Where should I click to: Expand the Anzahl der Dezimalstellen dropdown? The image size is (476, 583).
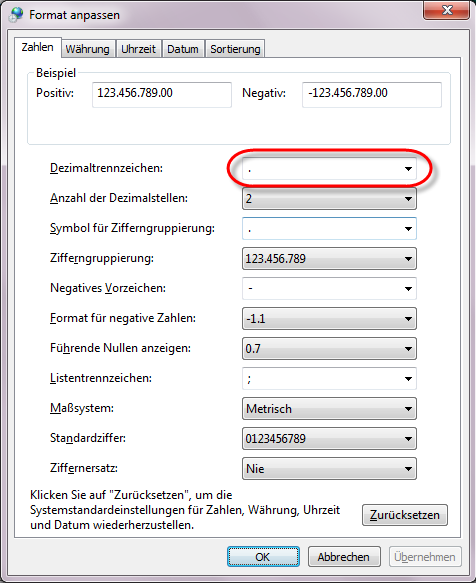tap(329, 199)
